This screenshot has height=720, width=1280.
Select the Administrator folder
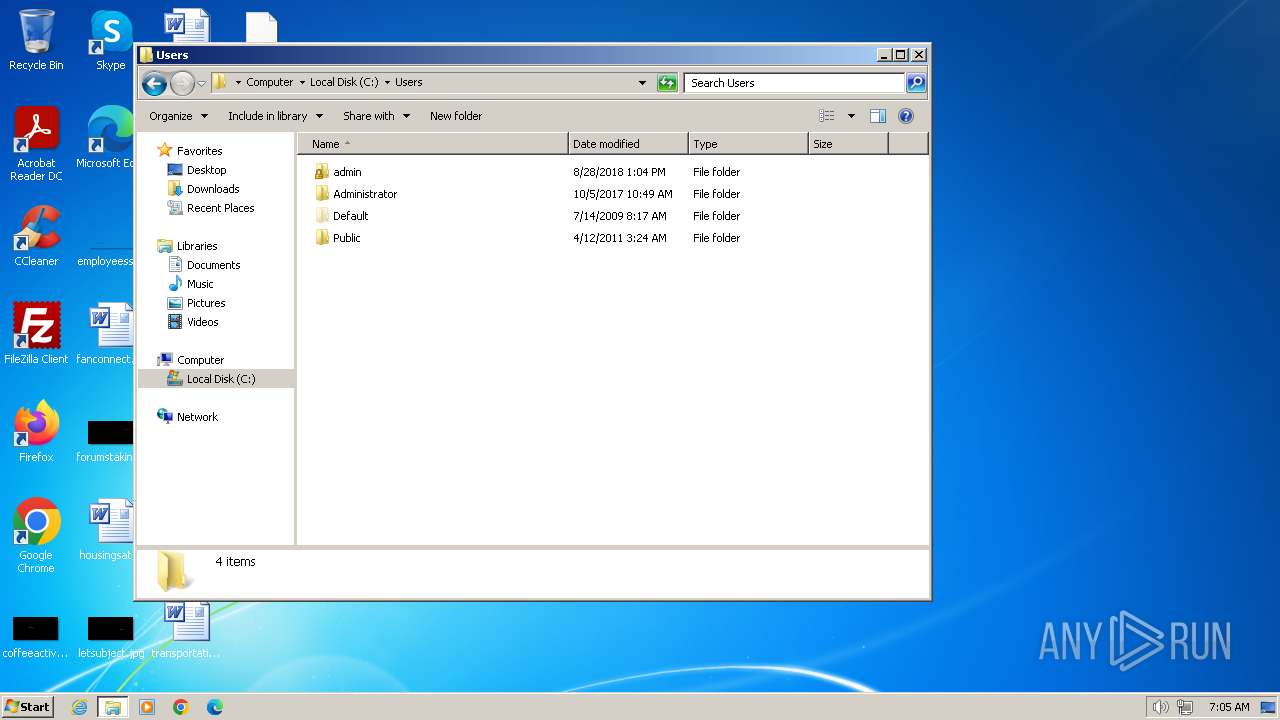click(x=355, y=194)
